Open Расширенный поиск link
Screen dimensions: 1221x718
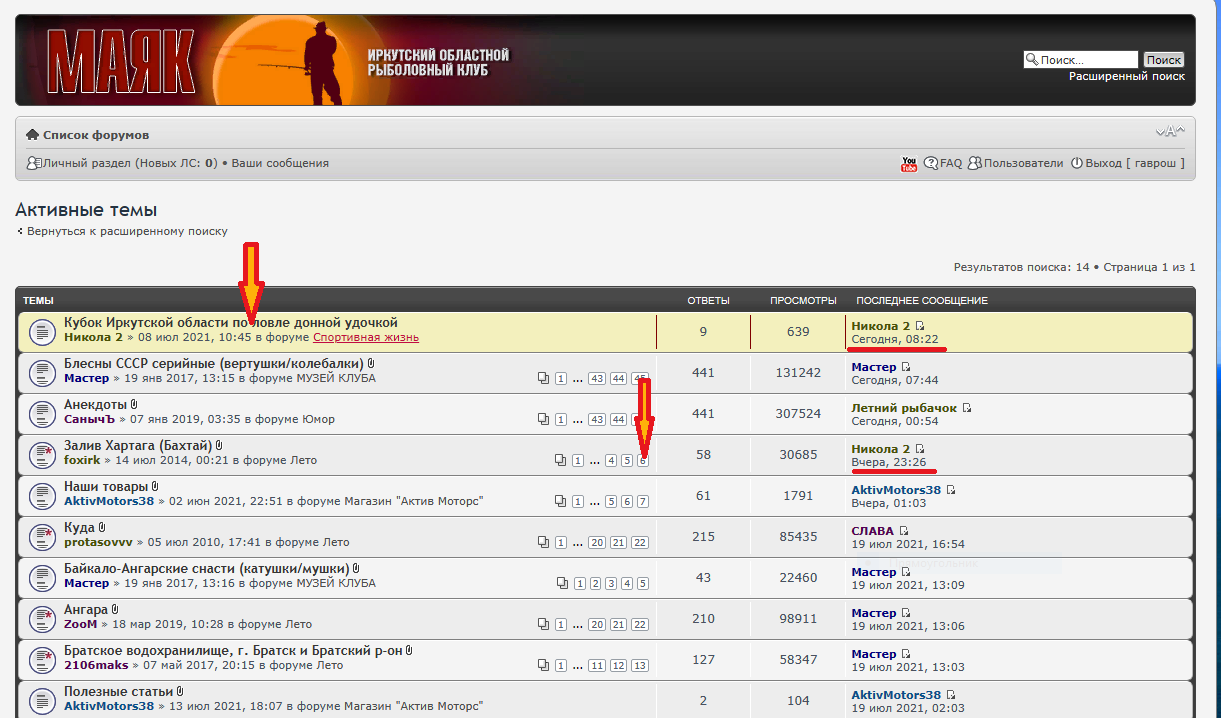(x=1127, y=76)
